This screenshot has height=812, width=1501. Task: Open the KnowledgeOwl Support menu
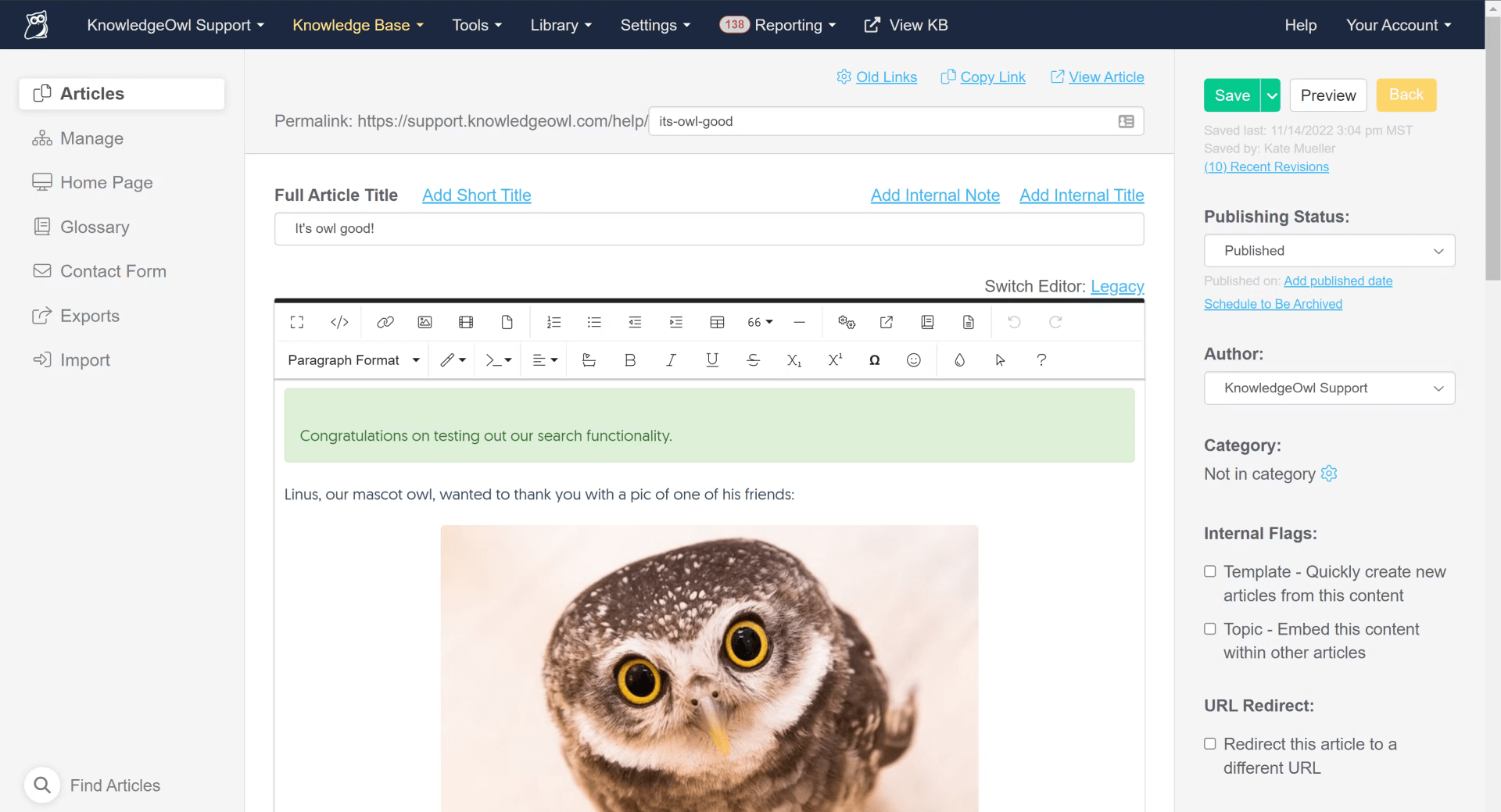point(176,25)
